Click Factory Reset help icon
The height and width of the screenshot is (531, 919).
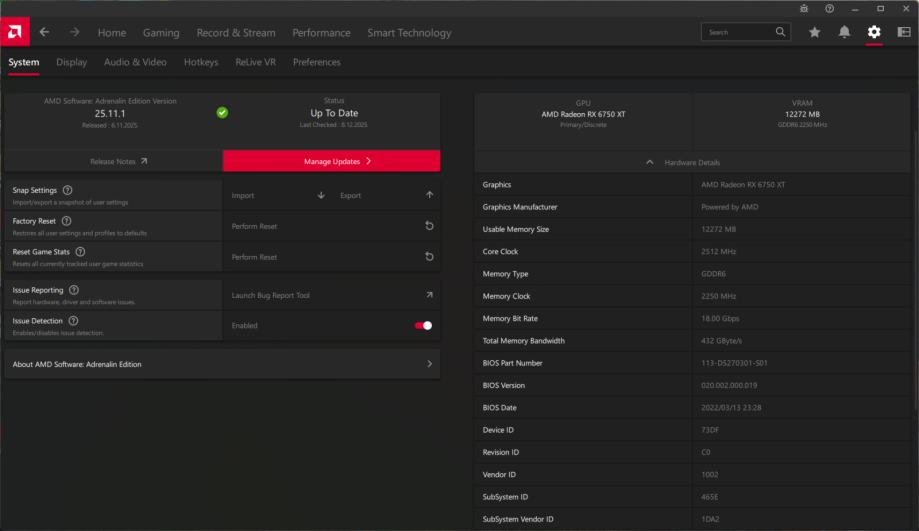[x=66, y=221]
